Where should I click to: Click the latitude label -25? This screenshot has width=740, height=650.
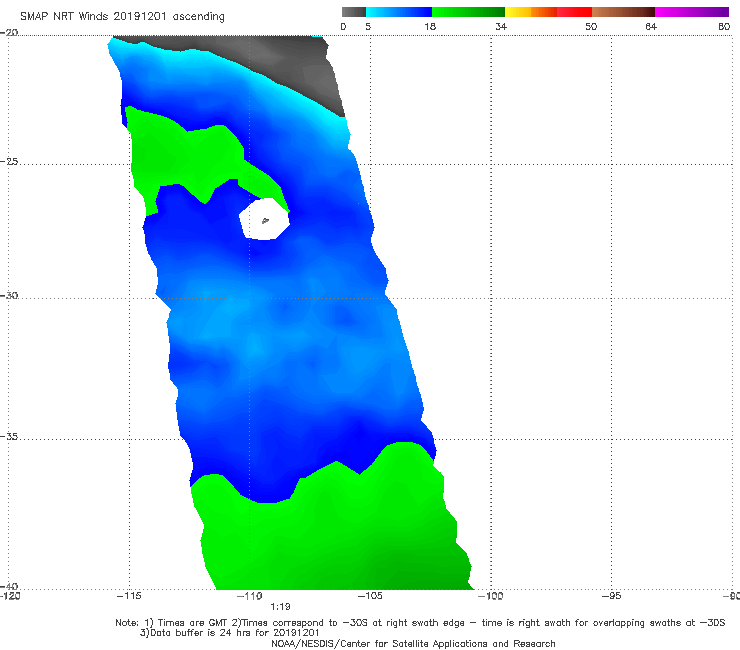[x=9, y=161]
